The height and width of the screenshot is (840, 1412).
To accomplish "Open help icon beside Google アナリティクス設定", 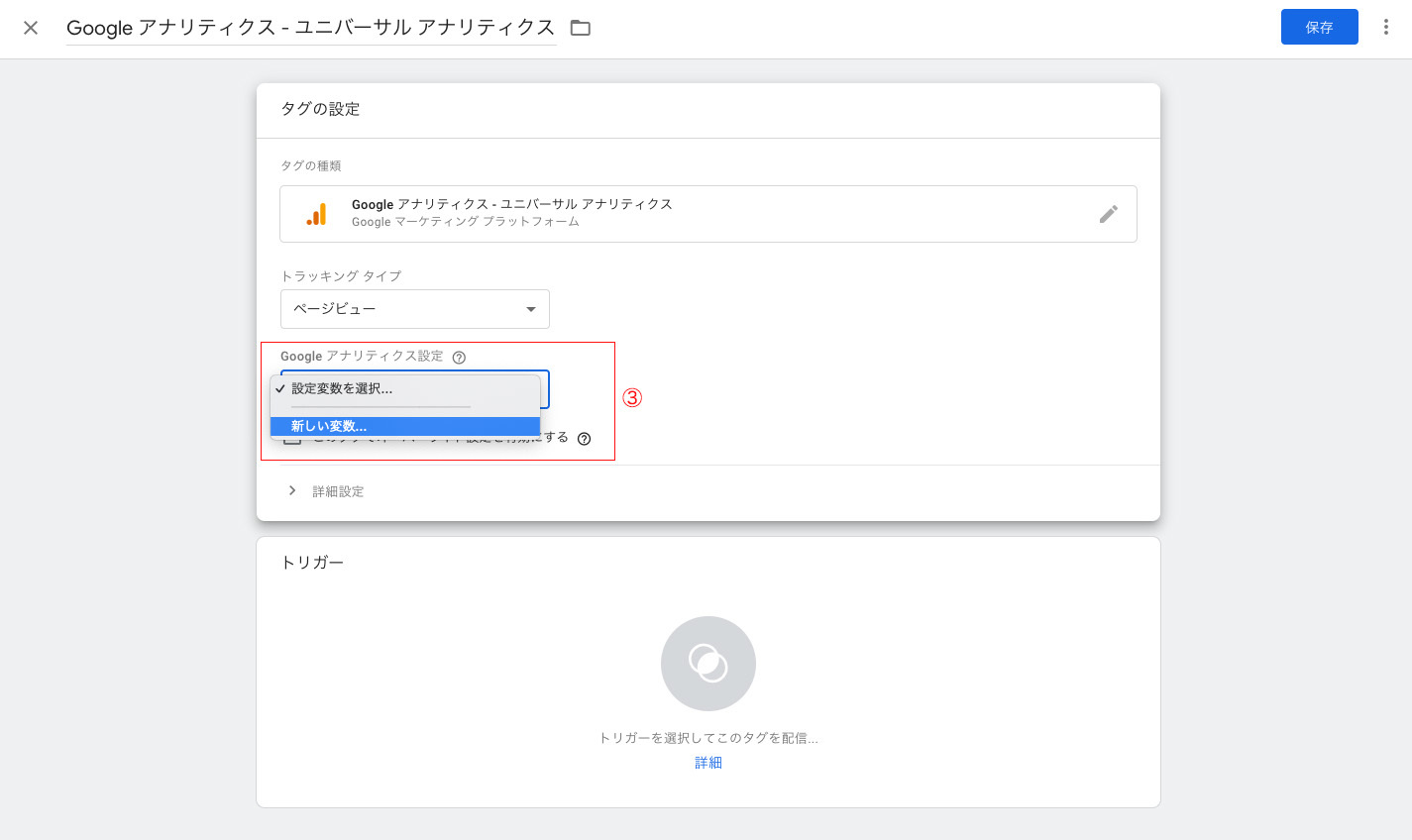I will (x=459, y=358).
